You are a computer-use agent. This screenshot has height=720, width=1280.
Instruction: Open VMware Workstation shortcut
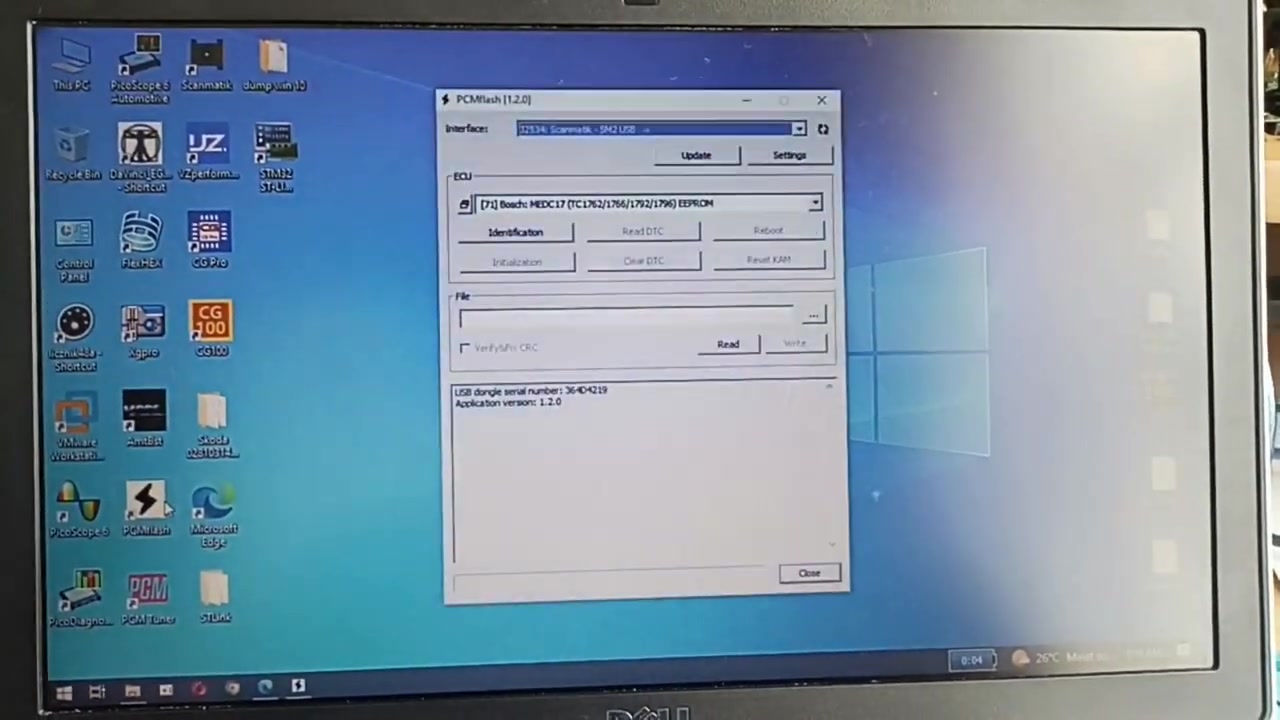(76, 427)
